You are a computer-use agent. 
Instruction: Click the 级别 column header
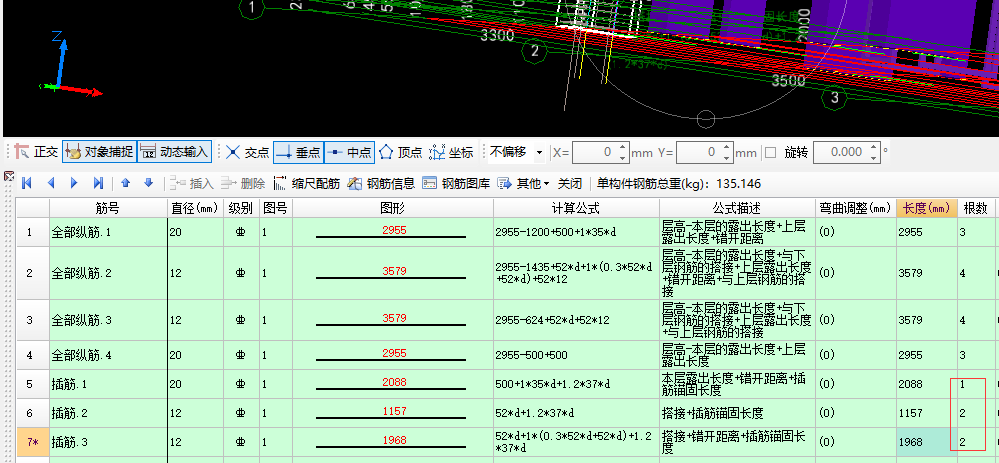click(x=240, y=208)
